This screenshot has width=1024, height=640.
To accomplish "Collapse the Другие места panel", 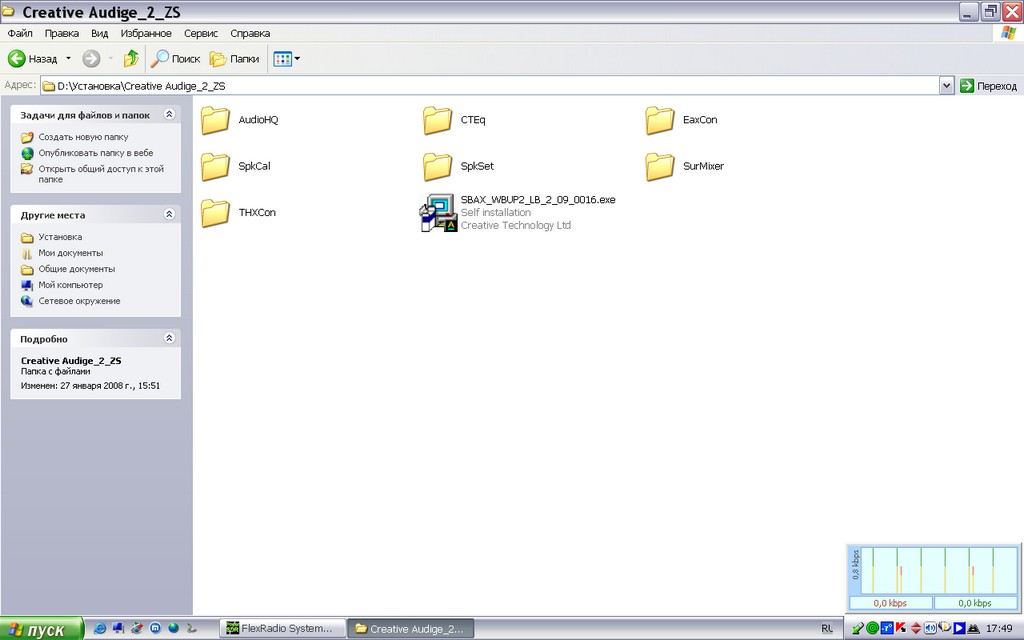I will [x=169, y=215].
